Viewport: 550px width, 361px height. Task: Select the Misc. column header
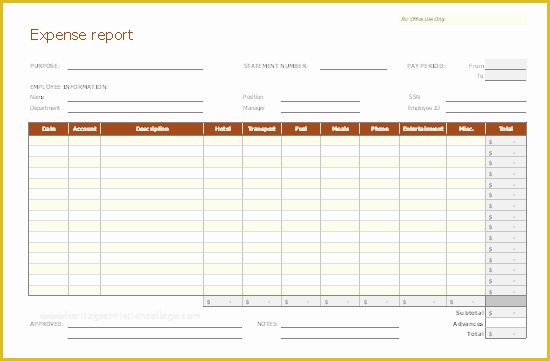pos(466,129)
